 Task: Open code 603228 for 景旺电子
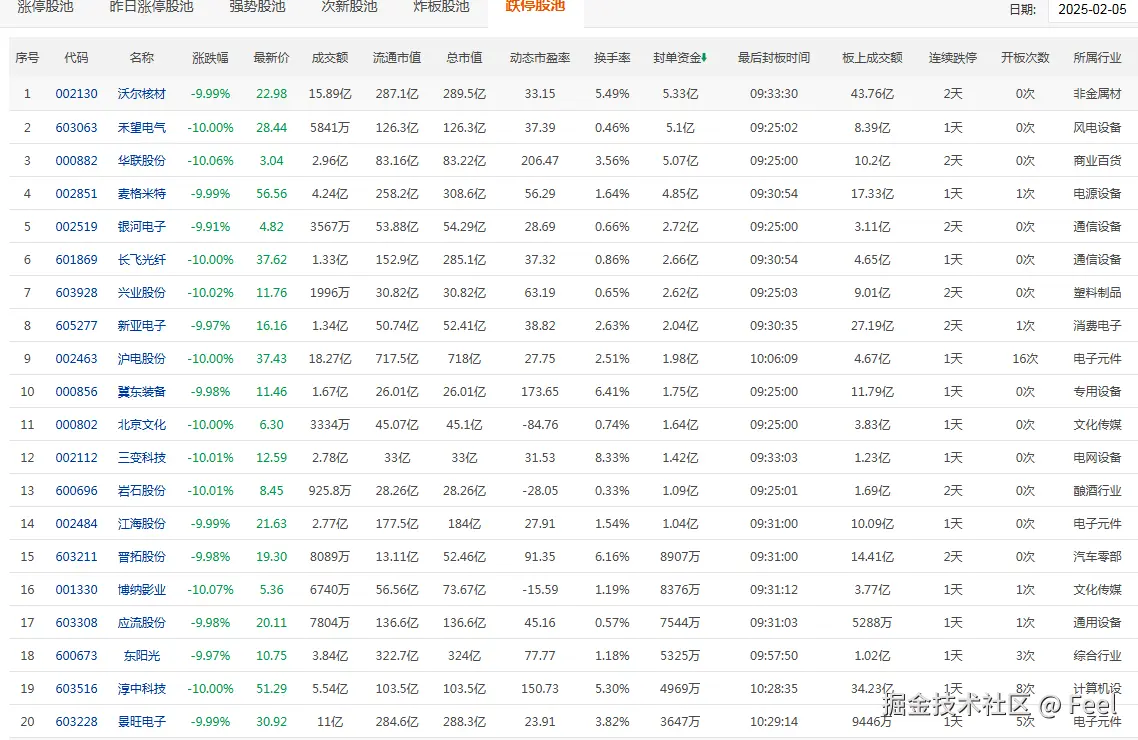point(77,721)
